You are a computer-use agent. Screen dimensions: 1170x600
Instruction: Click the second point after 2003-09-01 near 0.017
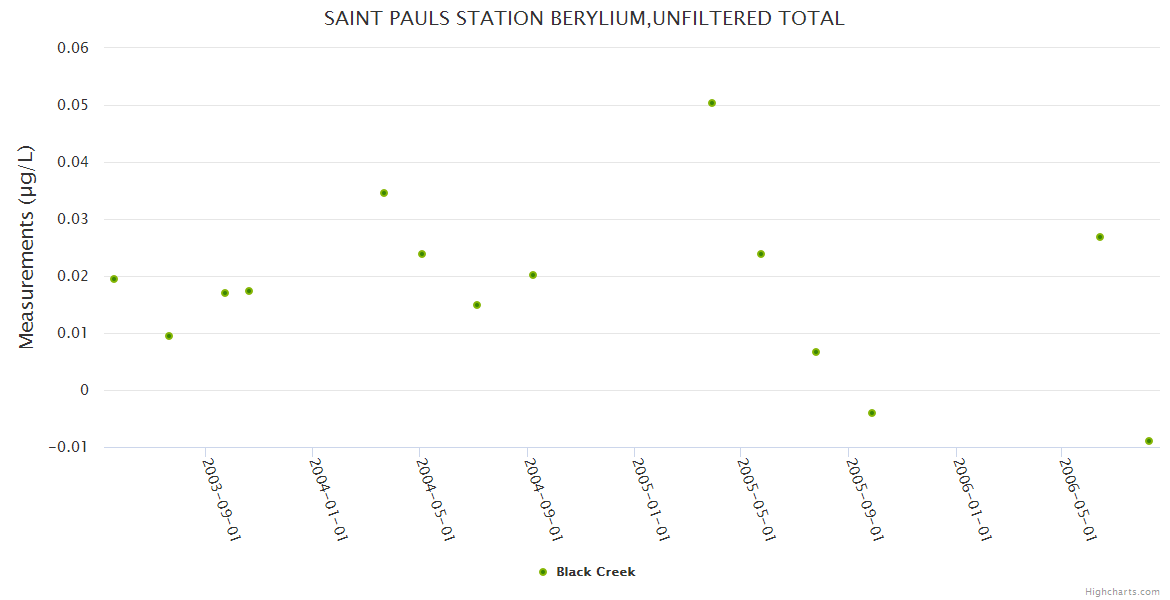(x=249, y=291)
